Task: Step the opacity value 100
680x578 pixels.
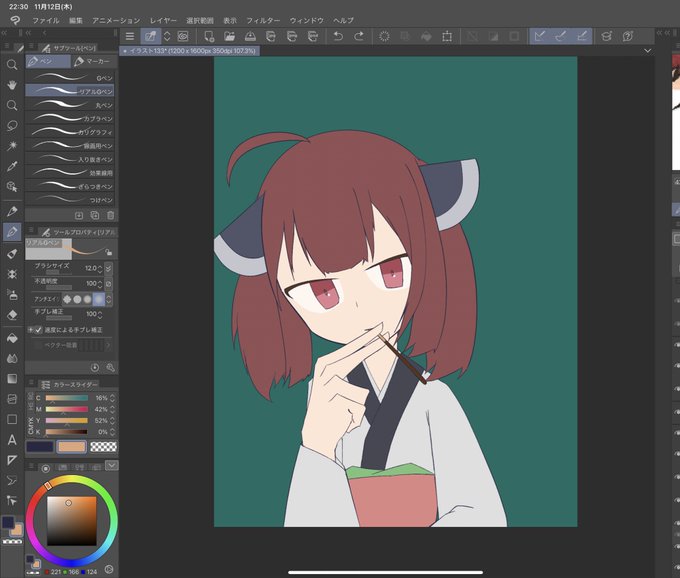Action: coord(100,284)
